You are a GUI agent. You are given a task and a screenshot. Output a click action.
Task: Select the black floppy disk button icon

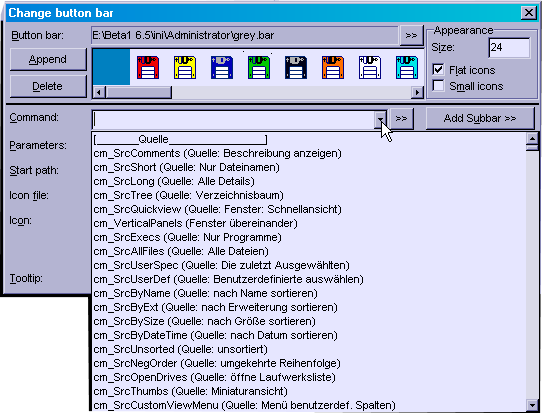296,67
